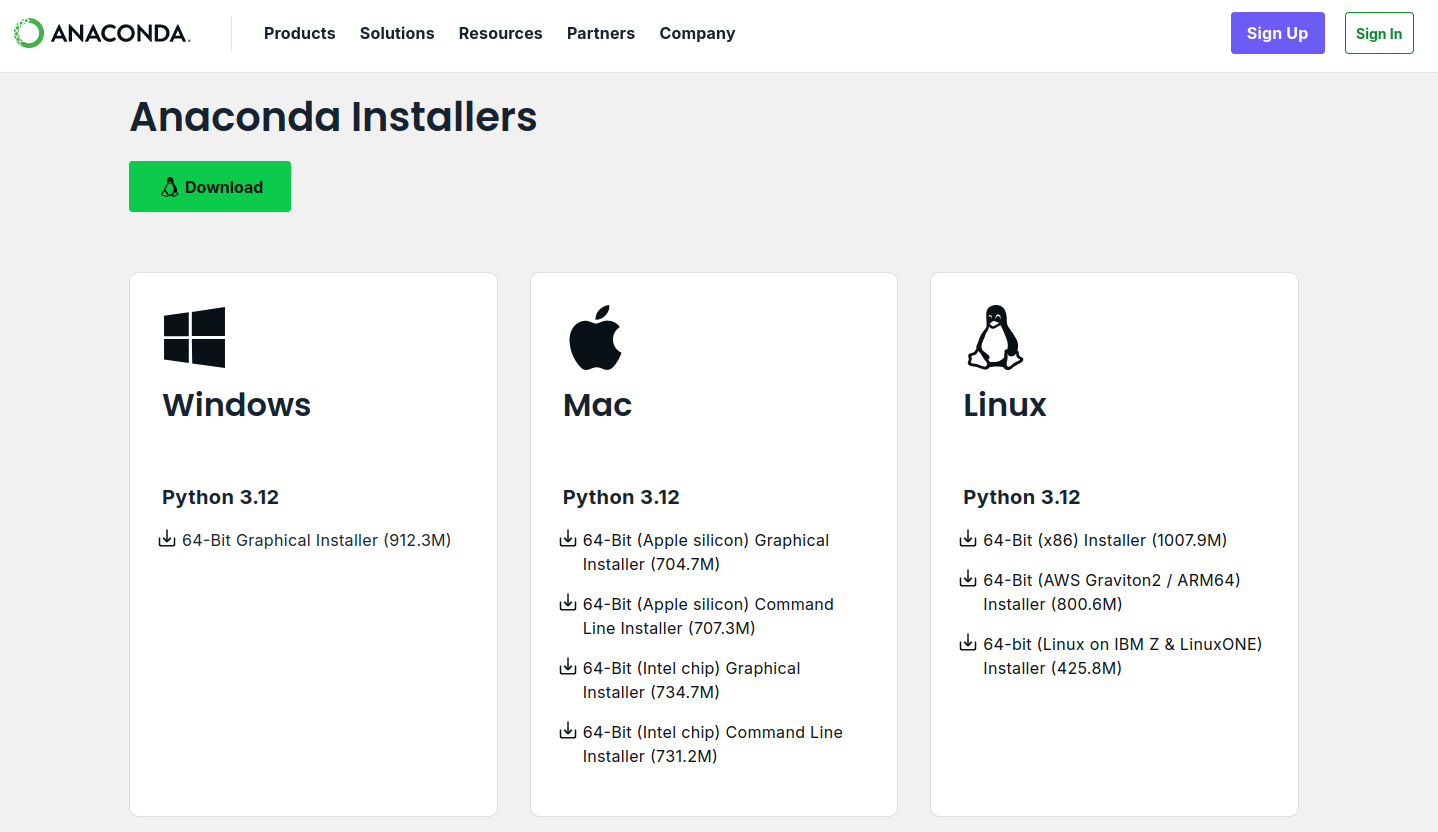The height and width of the screenshot is (832, 1438).
Task: Click download icon for Apple silicon Graphical Installer
Action: click(568, 539)
